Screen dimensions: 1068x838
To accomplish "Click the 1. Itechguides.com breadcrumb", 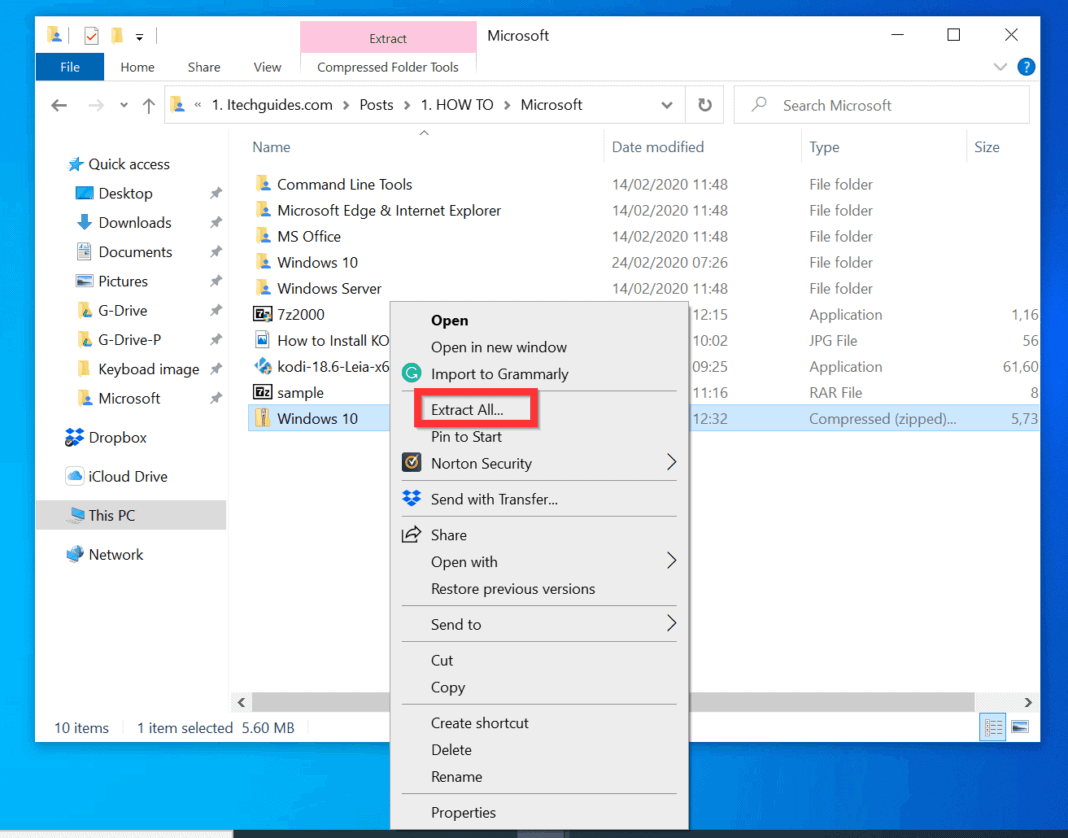I will click(272, 105).
